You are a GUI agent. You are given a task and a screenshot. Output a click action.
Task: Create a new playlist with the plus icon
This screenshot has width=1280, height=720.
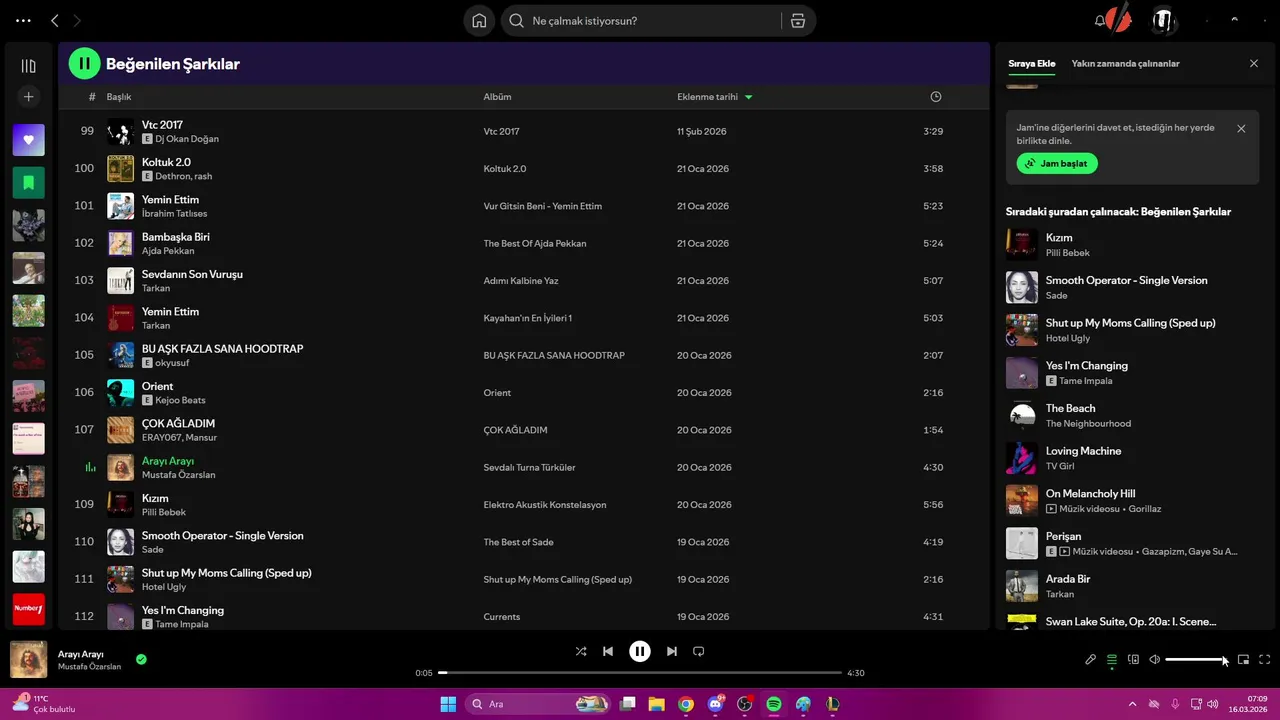[28, 97]
